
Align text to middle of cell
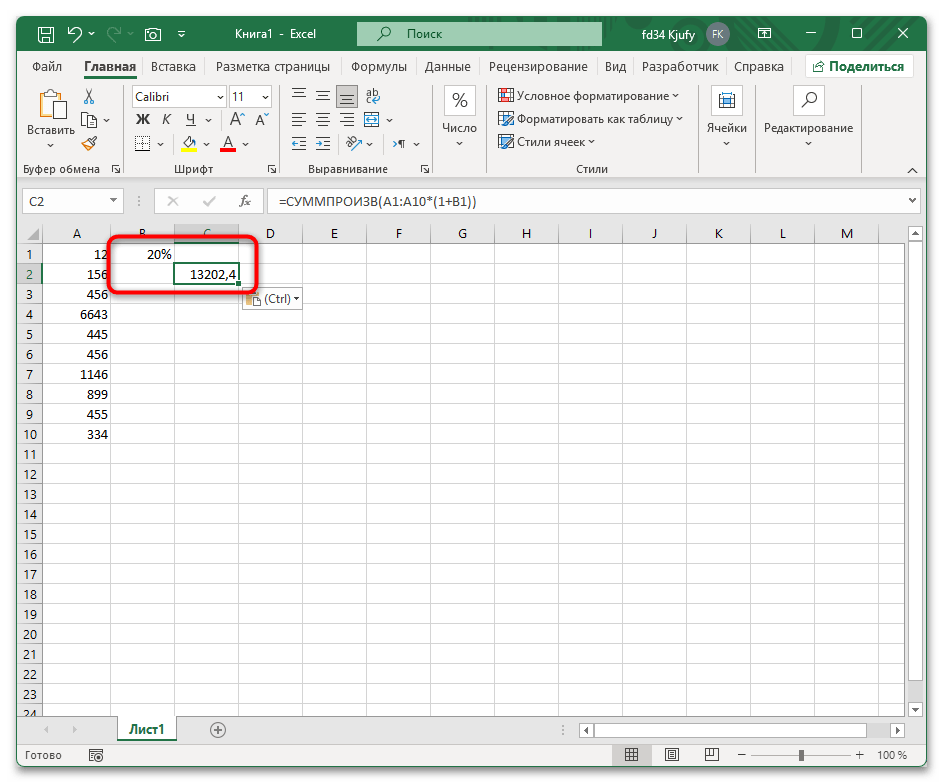323,96
